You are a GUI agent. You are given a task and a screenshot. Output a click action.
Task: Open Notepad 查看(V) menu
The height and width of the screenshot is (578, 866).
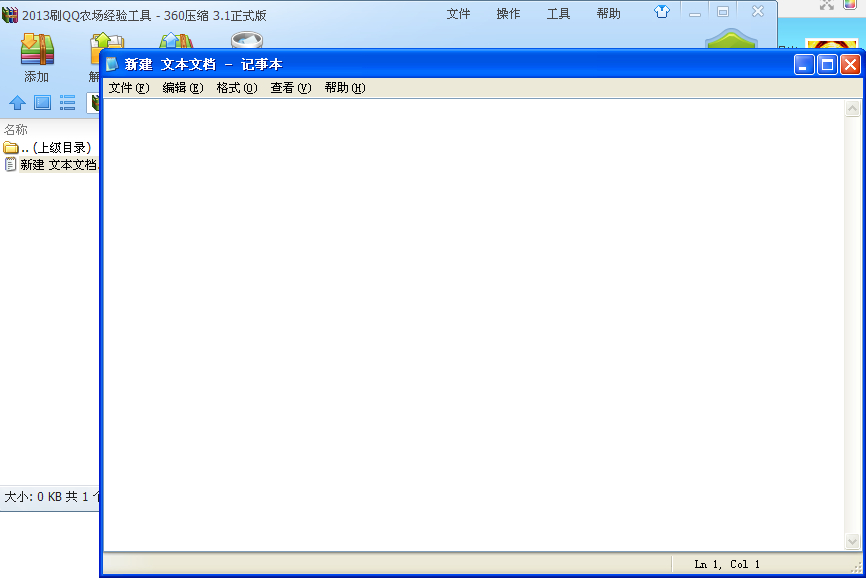(291, 88)
